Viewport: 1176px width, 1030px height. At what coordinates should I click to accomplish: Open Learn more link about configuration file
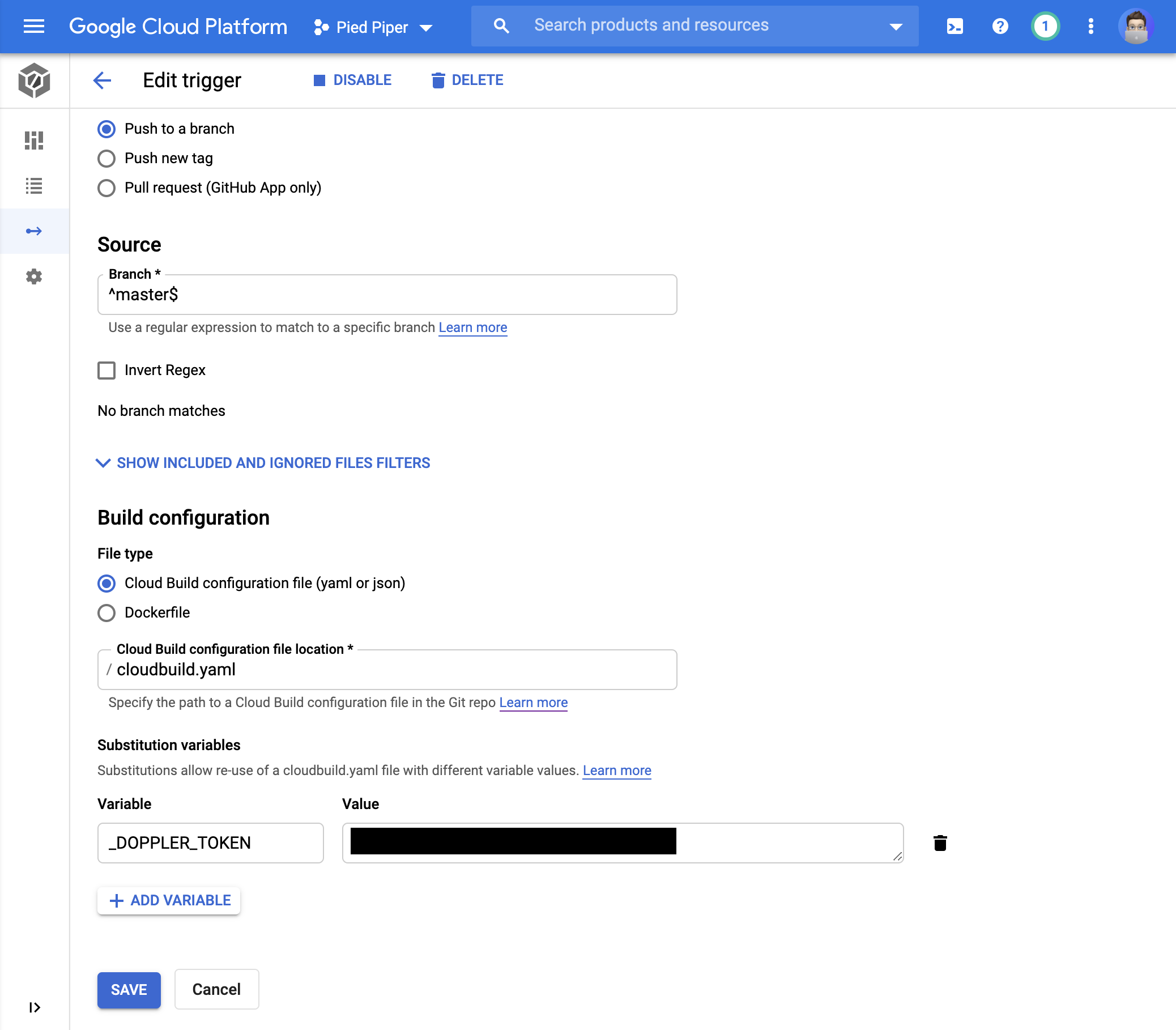click(534, 703)
